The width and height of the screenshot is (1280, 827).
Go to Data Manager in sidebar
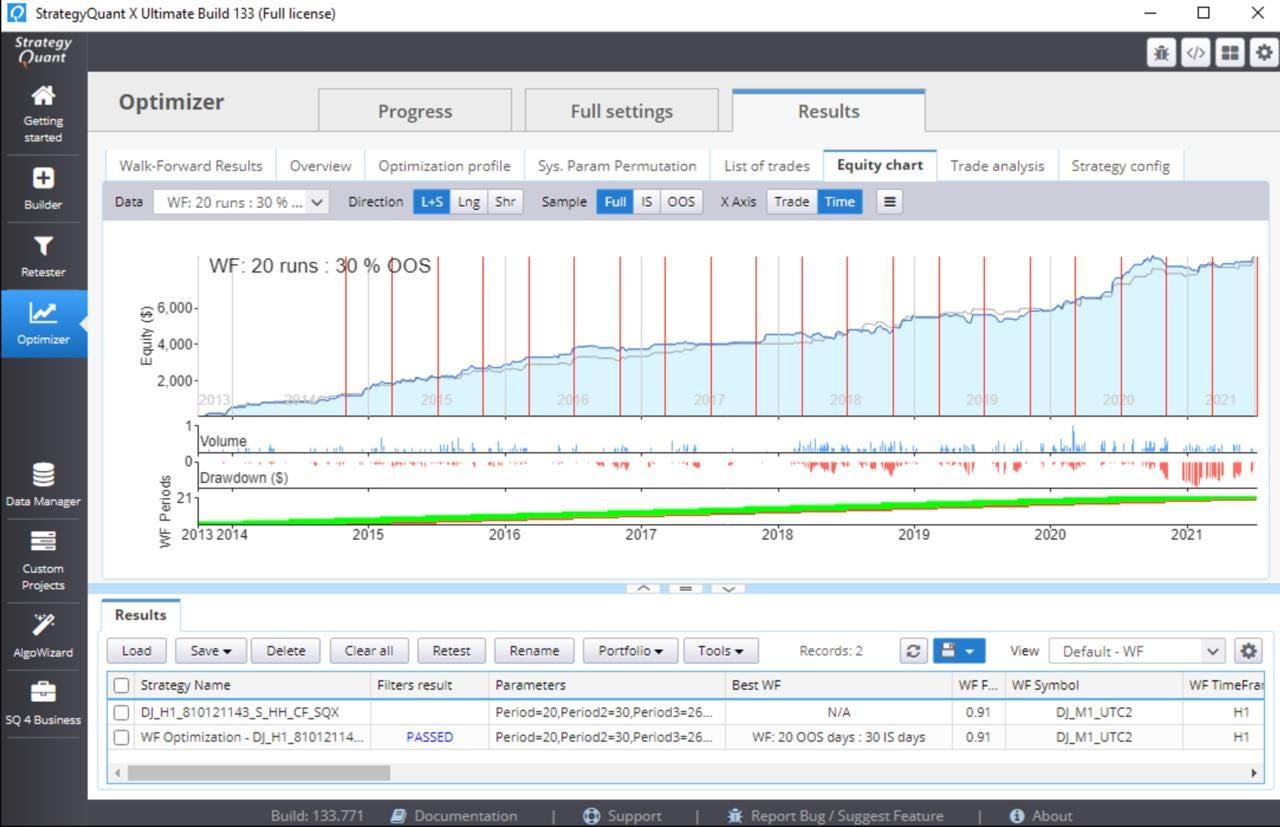click(43, 484)
